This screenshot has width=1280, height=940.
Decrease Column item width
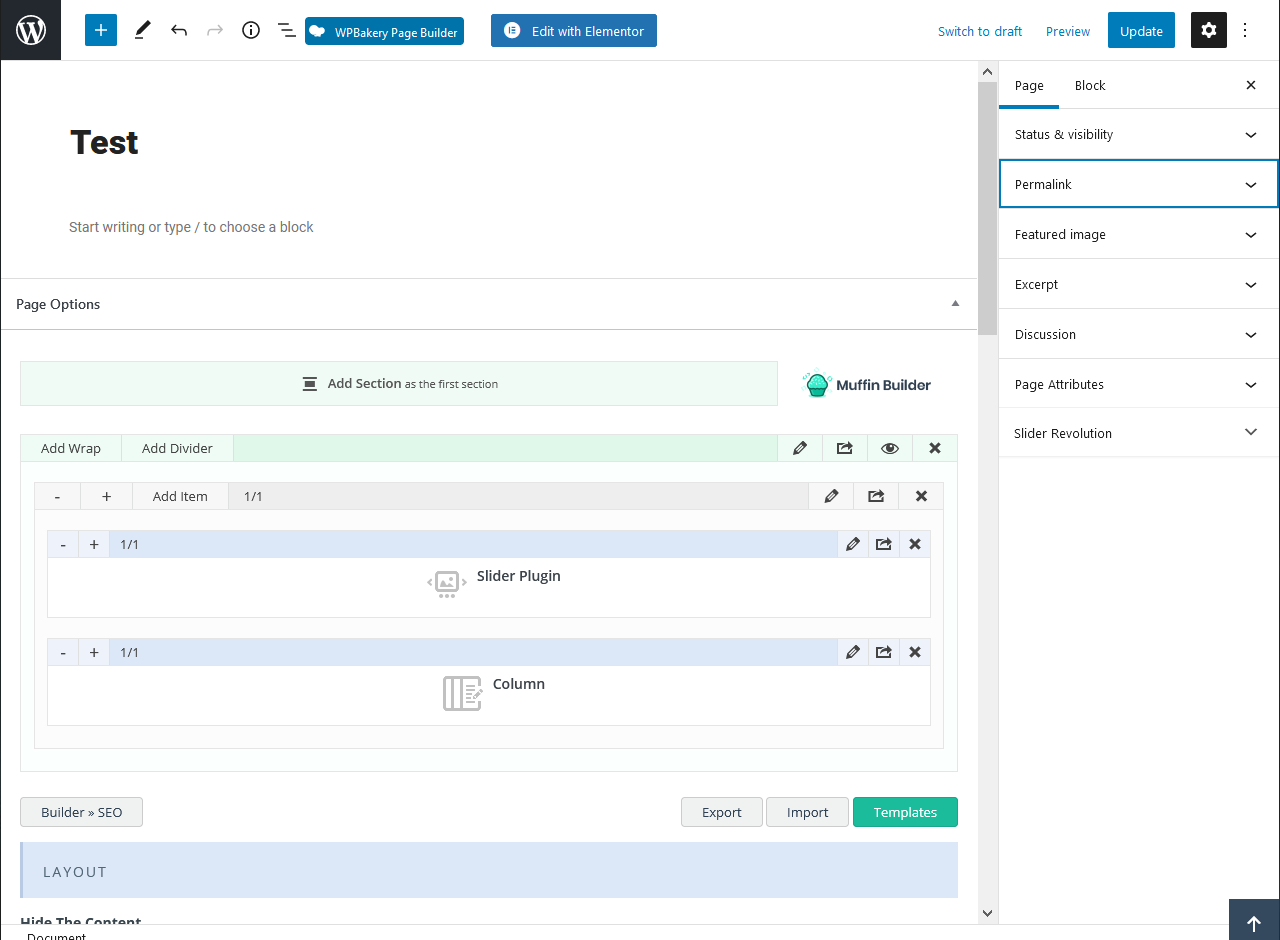63,652
